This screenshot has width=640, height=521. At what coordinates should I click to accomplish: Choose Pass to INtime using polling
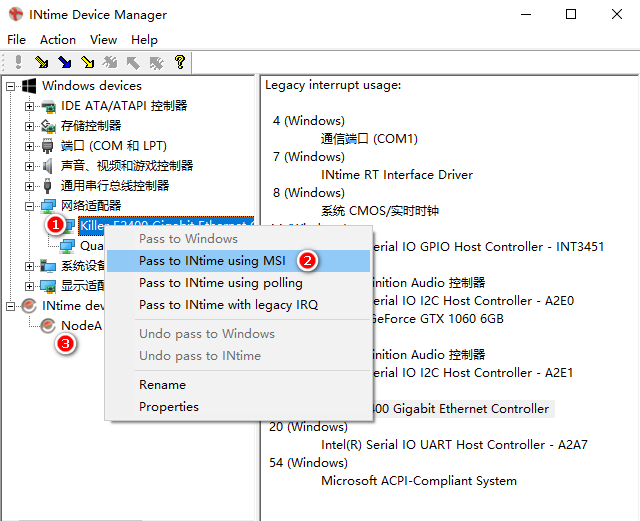pos(238,283)
